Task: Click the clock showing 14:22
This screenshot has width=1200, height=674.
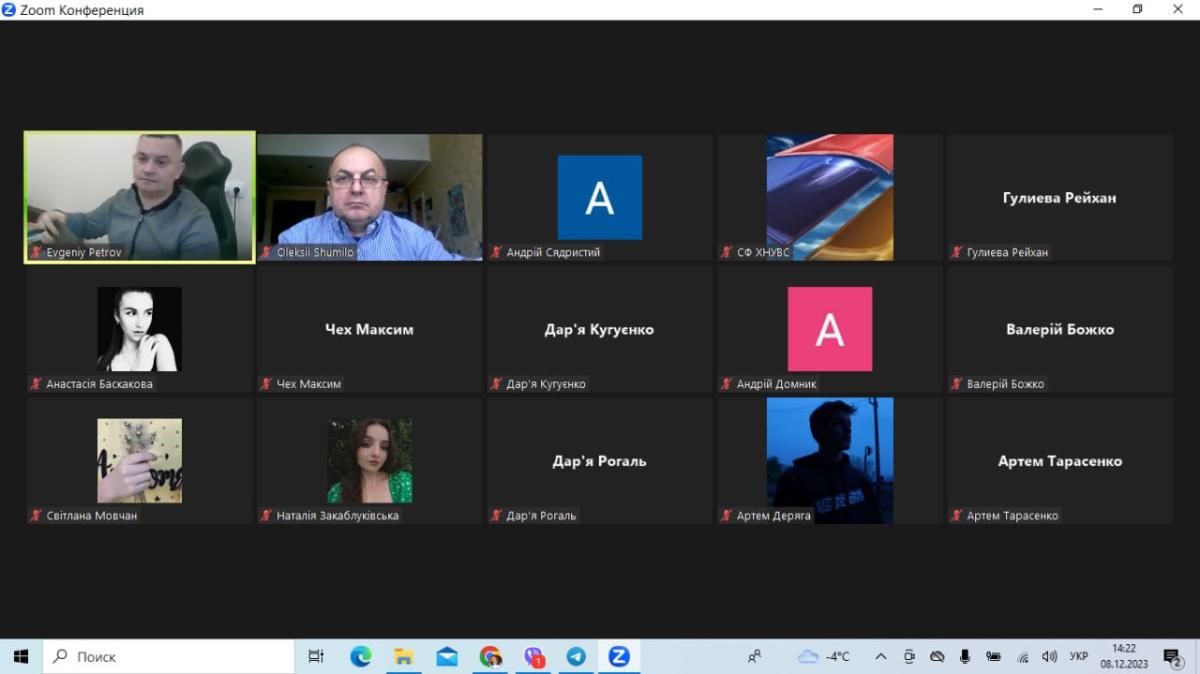Action: point(1124,656)
